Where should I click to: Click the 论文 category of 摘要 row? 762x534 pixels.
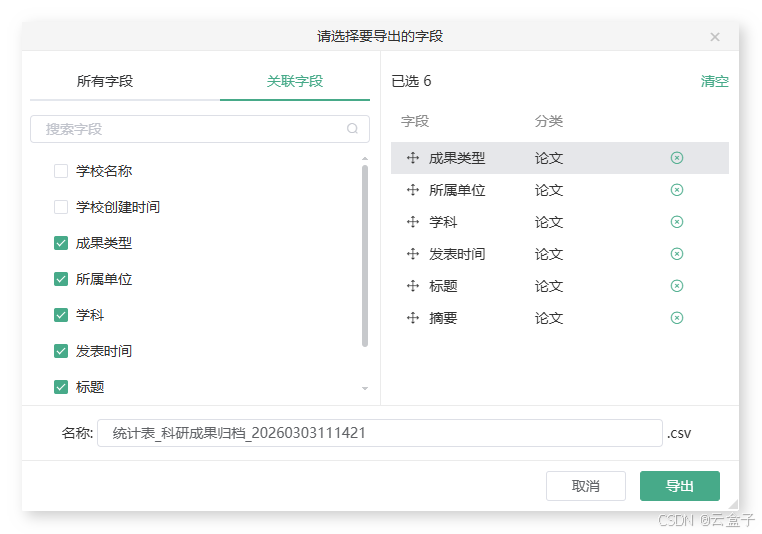pos(549,318)
